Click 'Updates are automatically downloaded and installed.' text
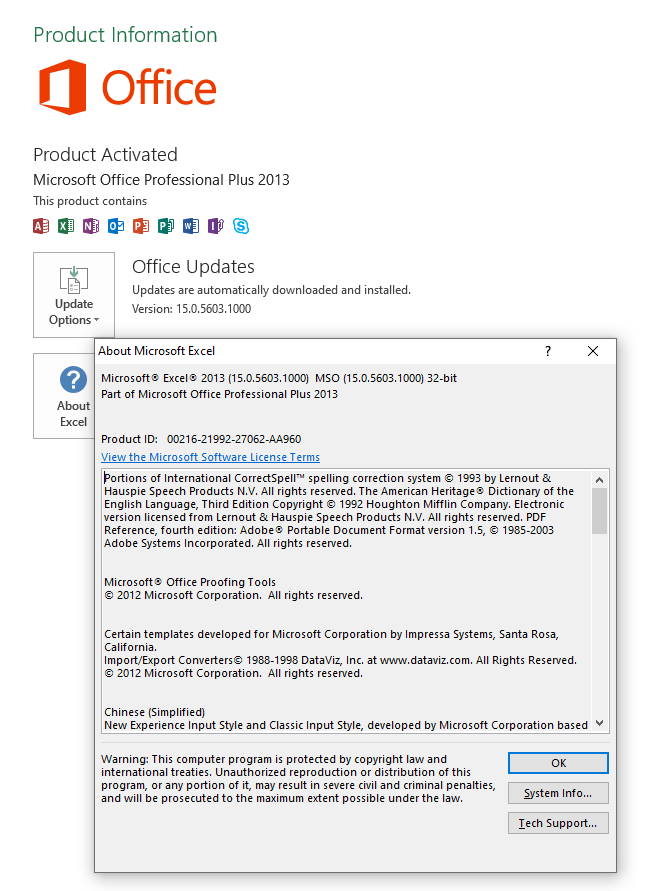Viewport: 661px width, 891px height. 271,290
